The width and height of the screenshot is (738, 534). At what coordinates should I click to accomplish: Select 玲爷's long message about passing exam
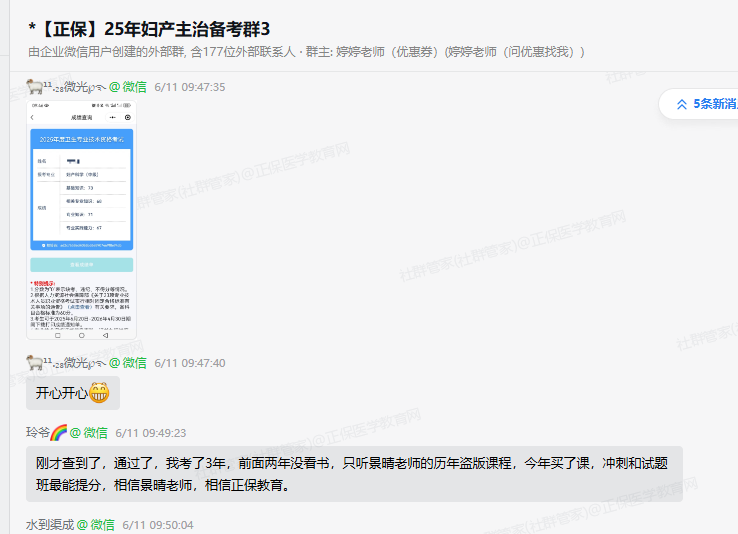(x=354, y=473)
